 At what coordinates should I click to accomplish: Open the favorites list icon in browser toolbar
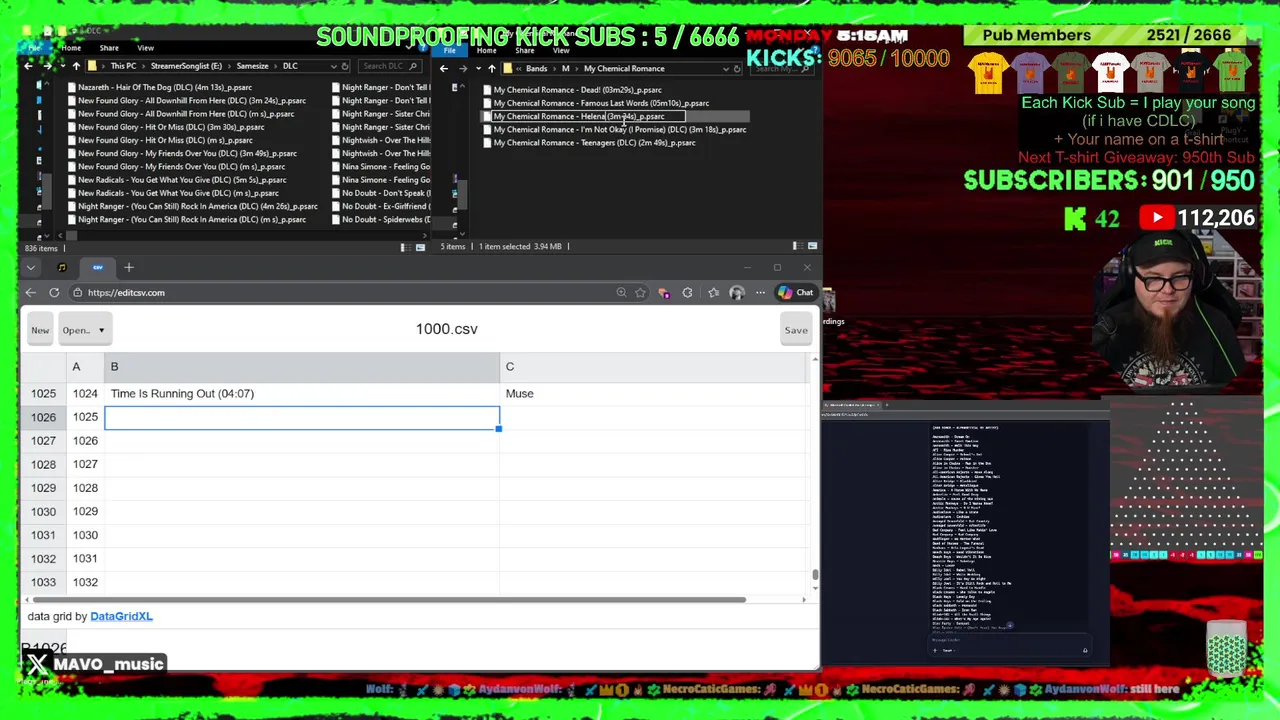click(713, 293)
